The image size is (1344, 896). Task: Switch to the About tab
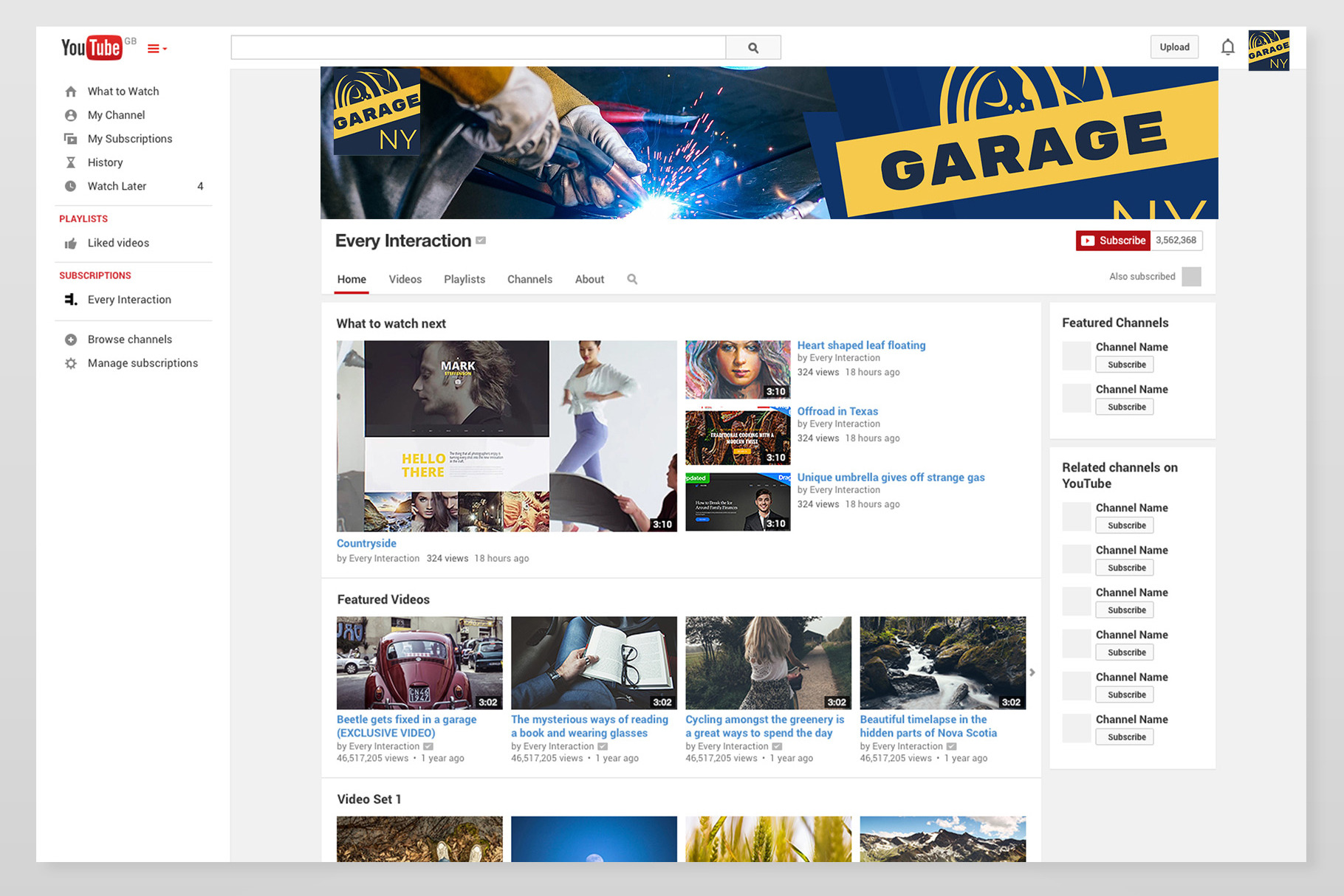[x=589, y=279]
